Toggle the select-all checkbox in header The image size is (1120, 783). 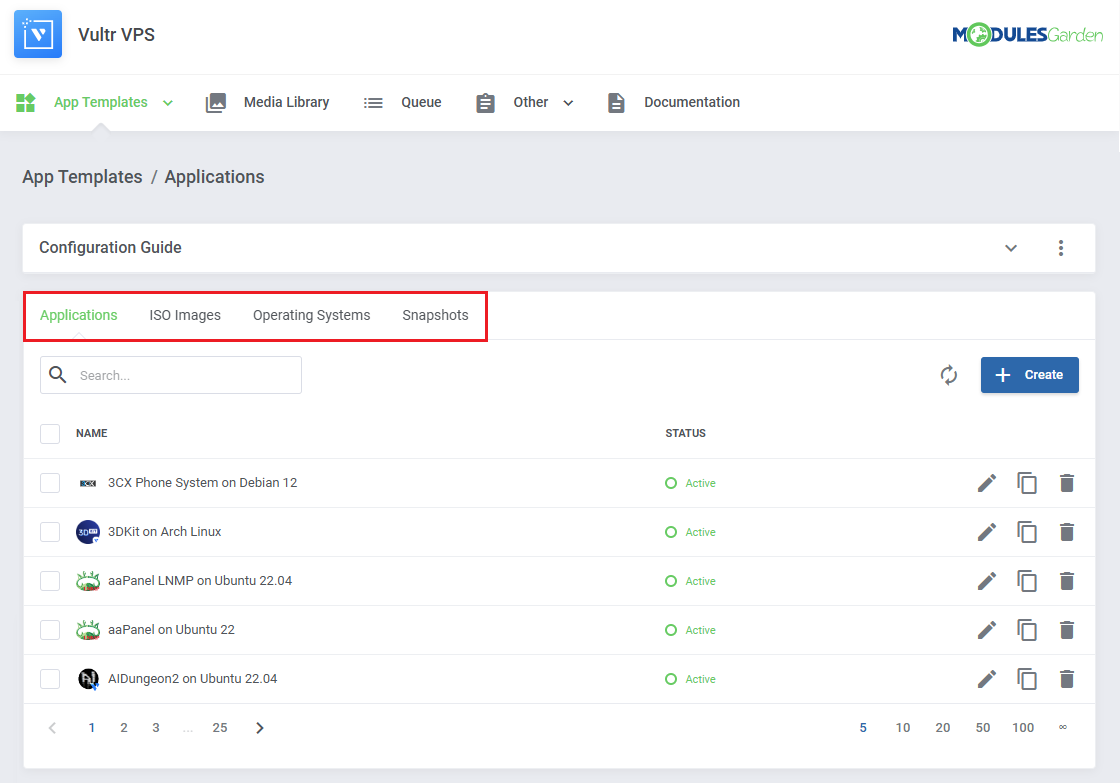point(50,434)
